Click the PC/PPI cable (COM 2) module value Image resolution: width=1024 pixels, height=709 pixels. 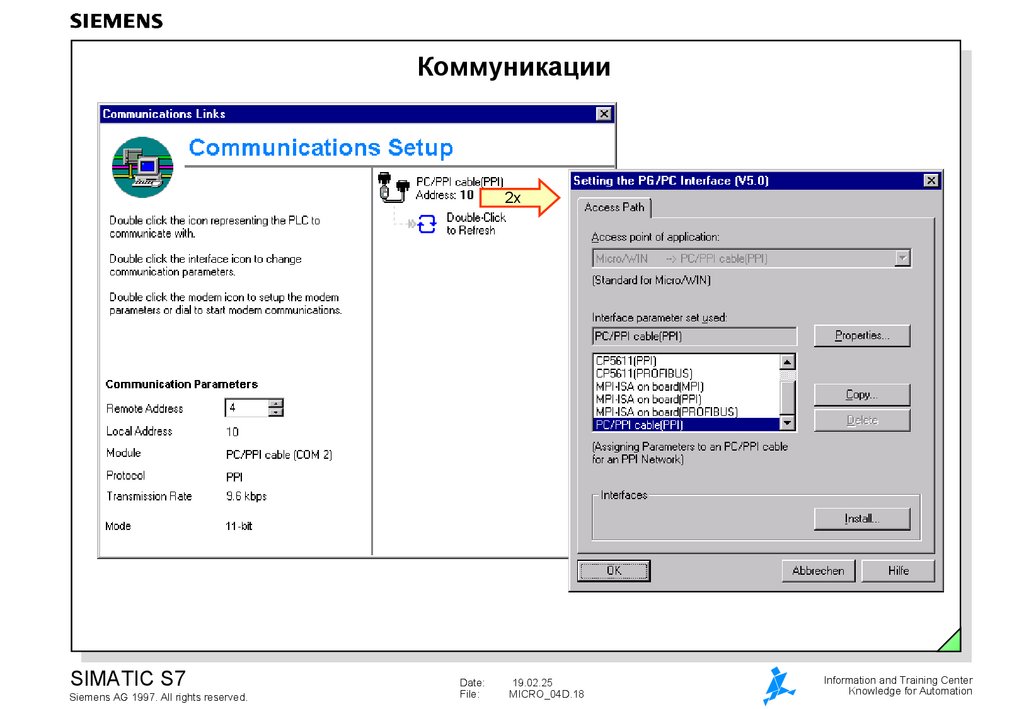pos(279,454)
